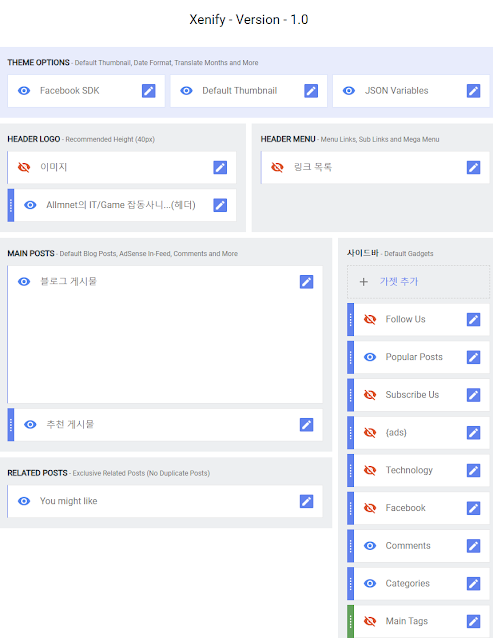Hide the Categories gadget
The width and height of the screenshot is (493, 638).
point(370,583)
